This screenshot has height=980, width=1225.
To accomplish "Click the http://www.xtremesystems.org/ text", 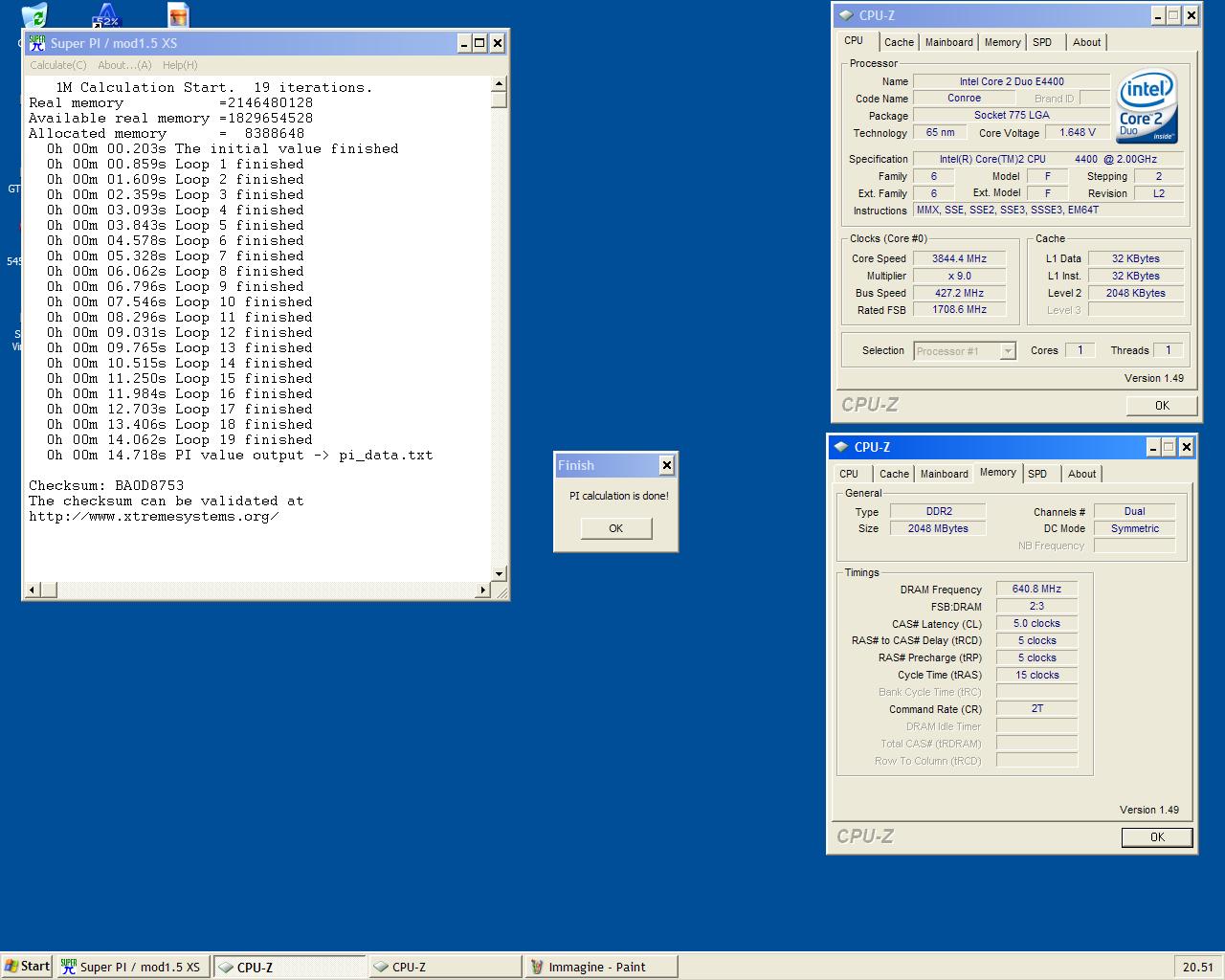I will pos(154,516).
